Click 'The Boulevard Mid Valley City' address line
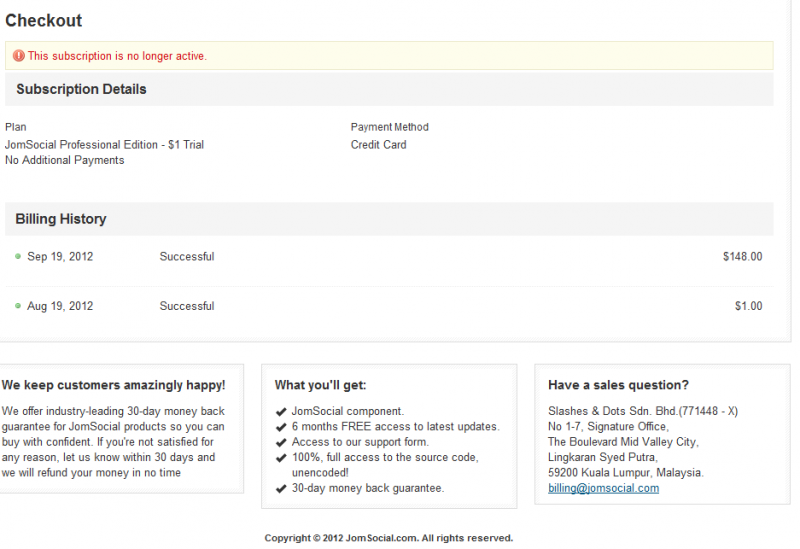800x549 pixels. tap(623, 441)
